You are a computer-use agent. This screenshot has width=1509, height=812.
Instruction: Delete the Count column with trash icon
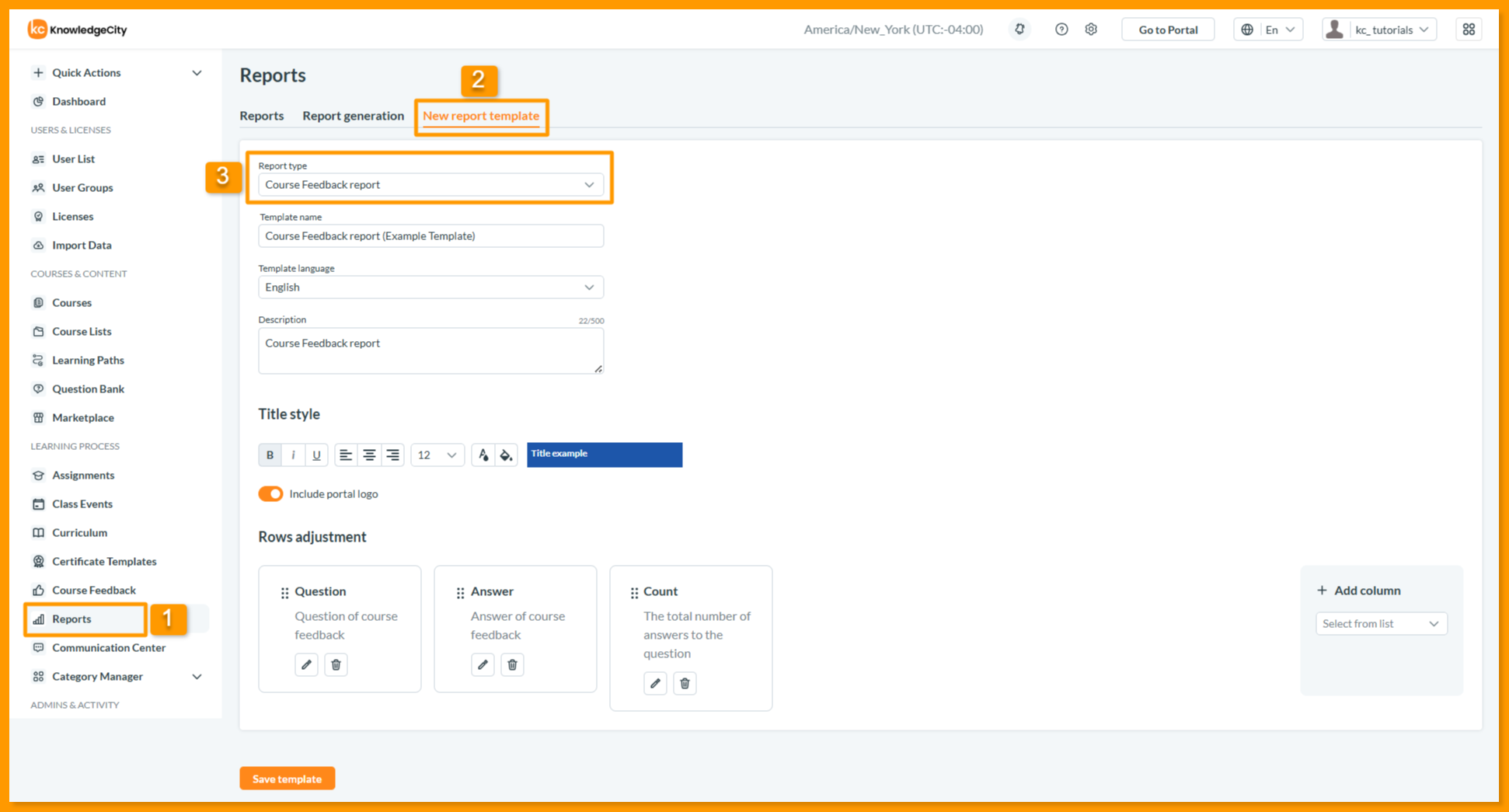(685, 683)
